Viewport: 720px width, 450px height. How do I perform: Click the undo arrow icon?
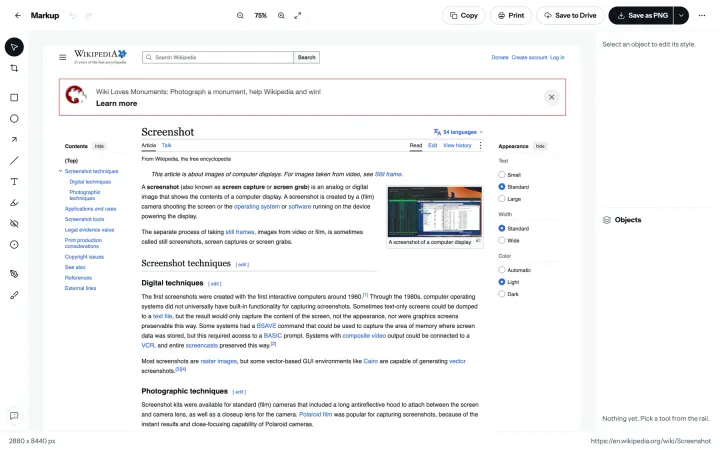(73, 16)
